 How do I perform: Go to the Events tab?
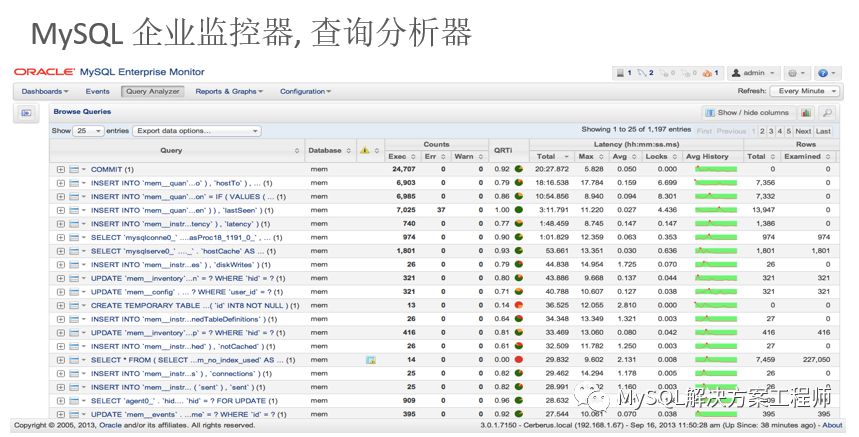[98, 91]
